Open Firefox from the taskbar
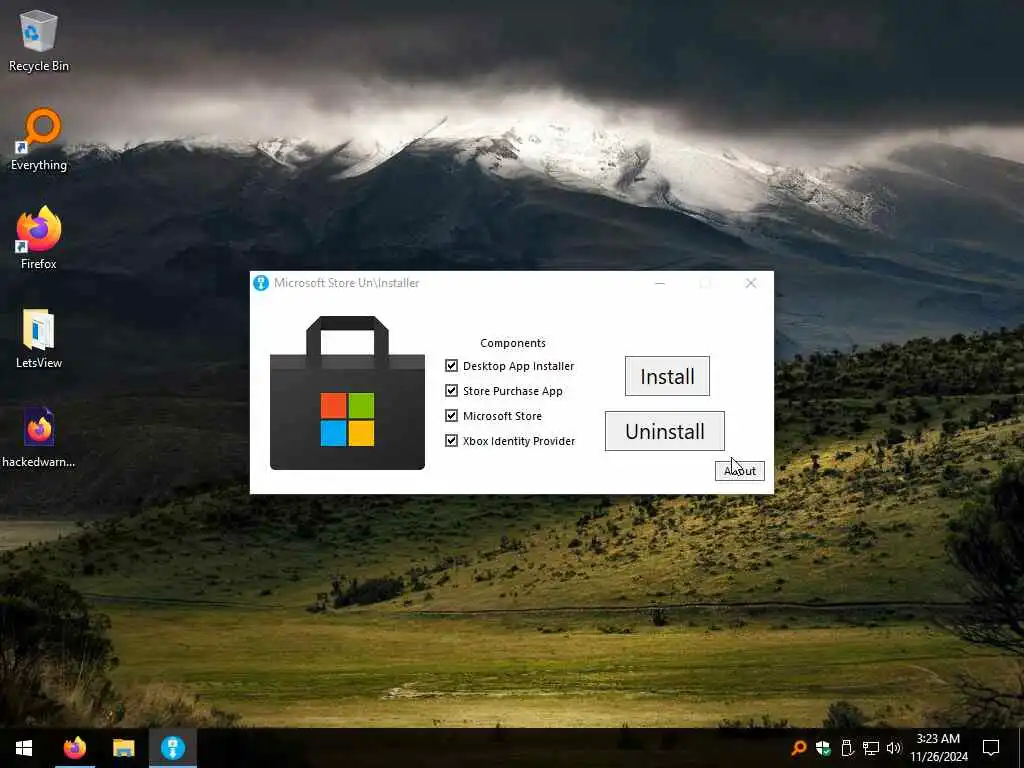Screen dimensions: 1024x768 [74, 748]
